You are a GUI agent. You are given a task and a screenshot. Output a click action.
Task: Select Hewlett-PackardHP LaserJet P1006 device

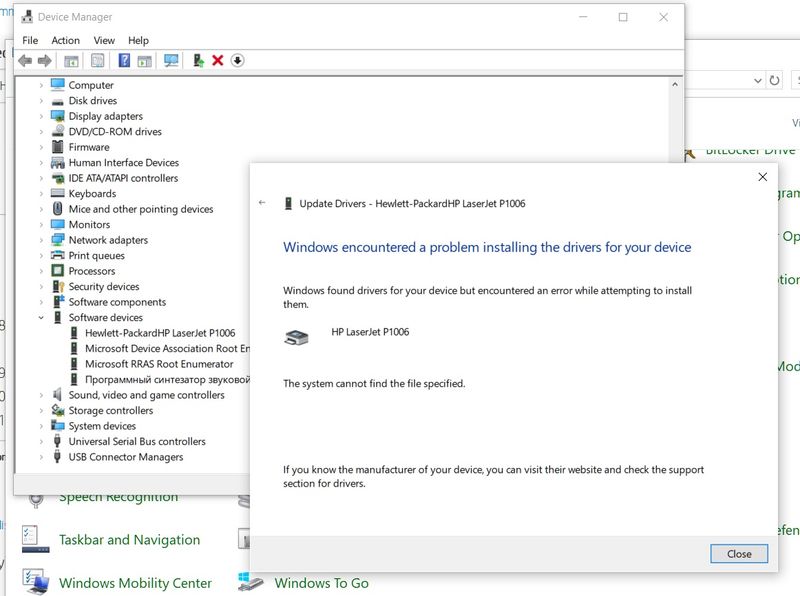160,333
